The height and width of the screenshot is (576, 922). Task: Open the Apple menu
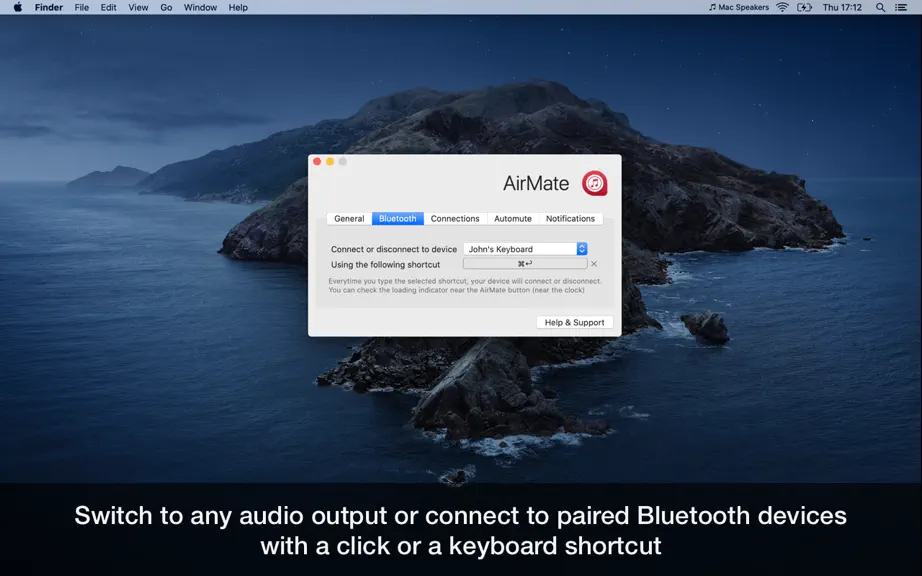pos(18,7)
